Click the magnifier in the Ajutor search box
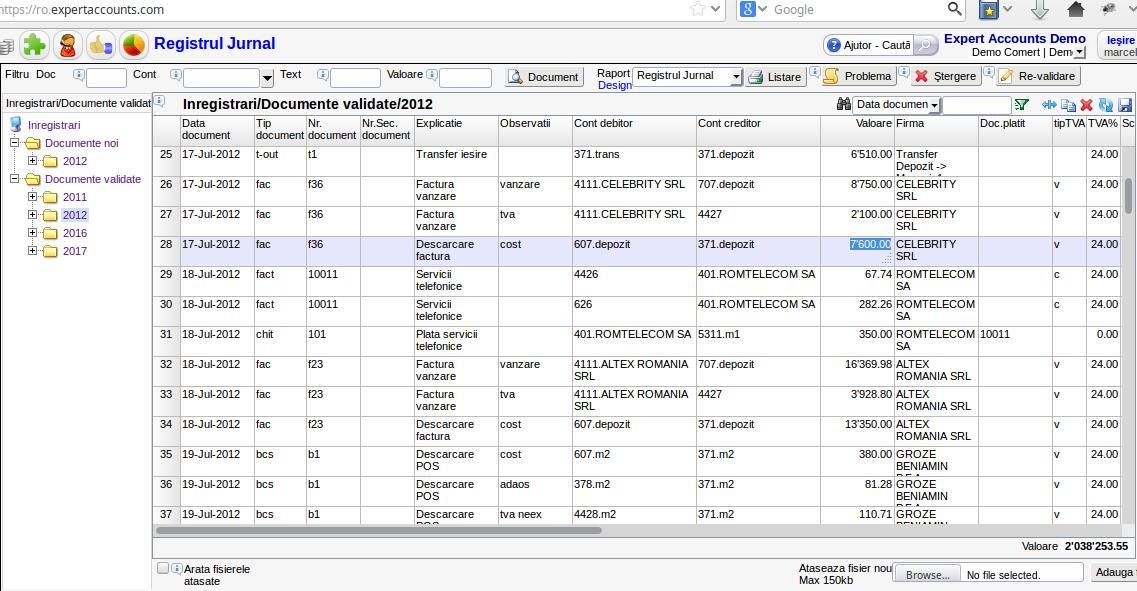1137x591 pixels. pos(925,45)
